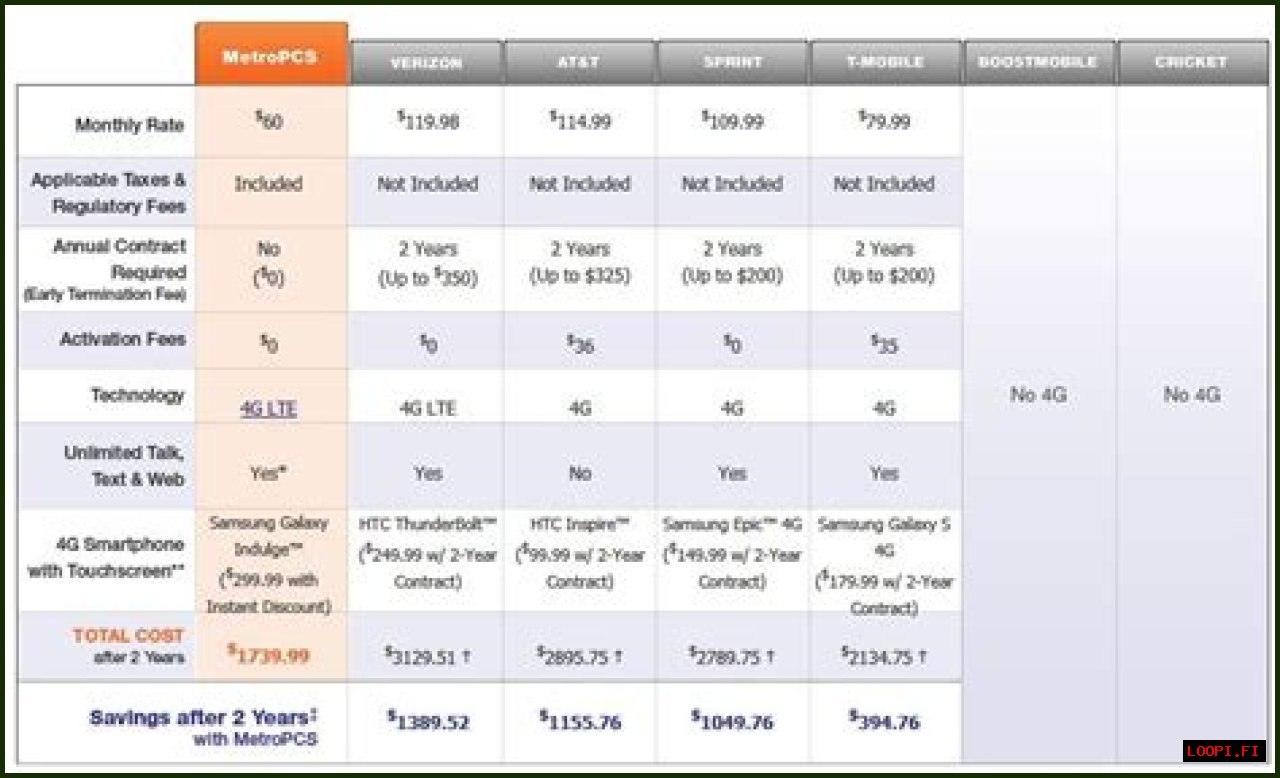Screen dimensions: 1280x778
Task: Click Verizon monthly rate $119.98
Action: click(427, 122)
